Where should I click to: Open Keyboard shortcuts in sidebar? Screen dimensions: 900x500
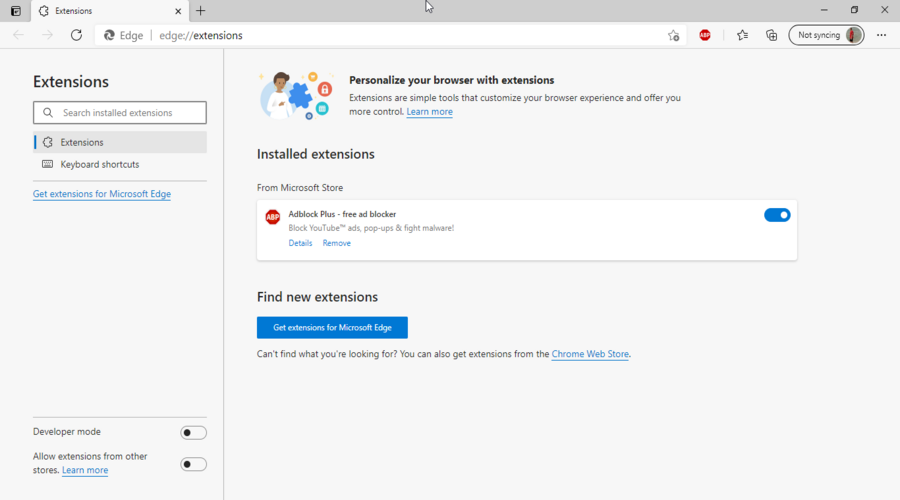(100, 164)
